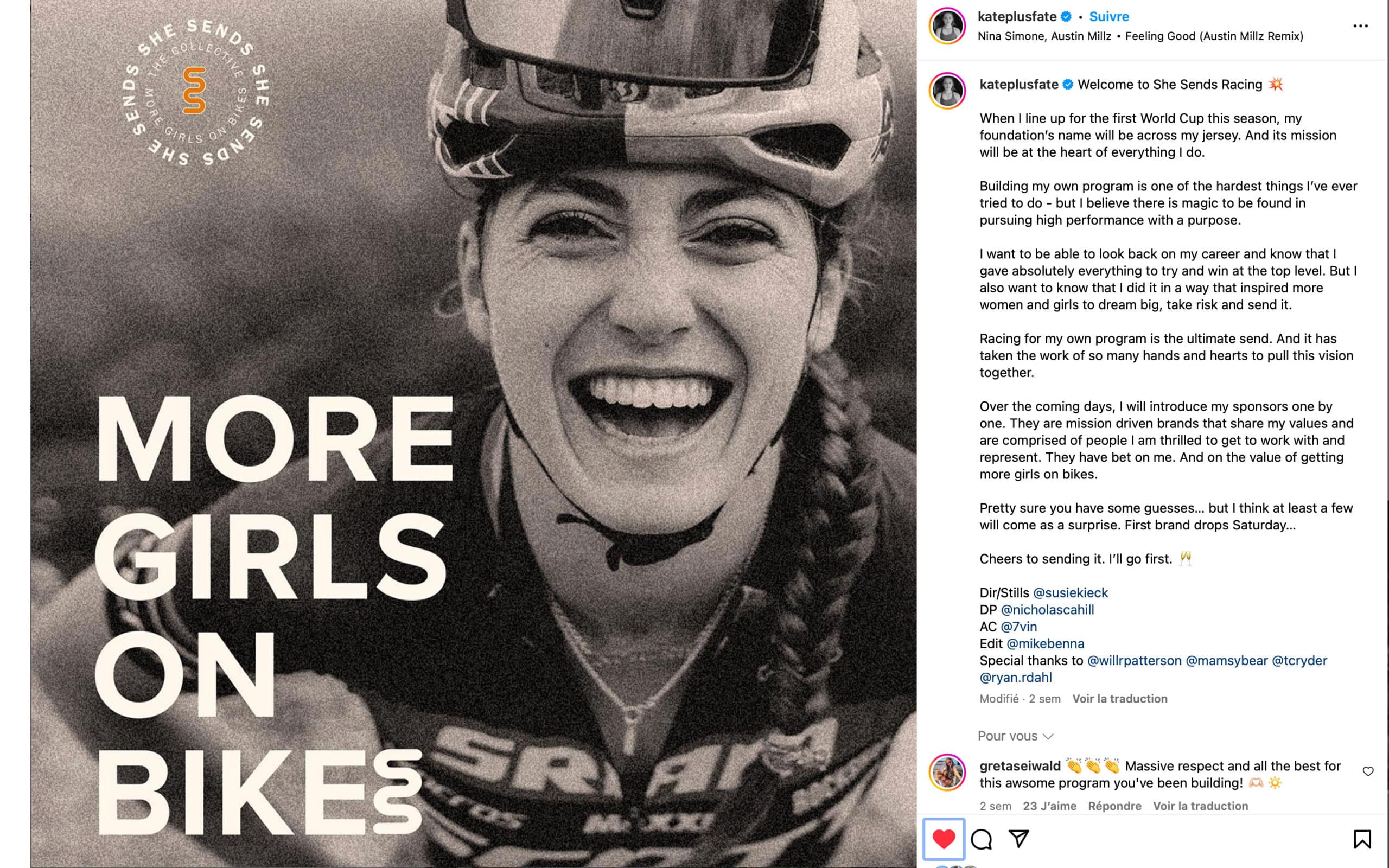Viewport: 1389px width, 868px height.
Task: Open the comment speech bubble icon
Action: [982, 839]
